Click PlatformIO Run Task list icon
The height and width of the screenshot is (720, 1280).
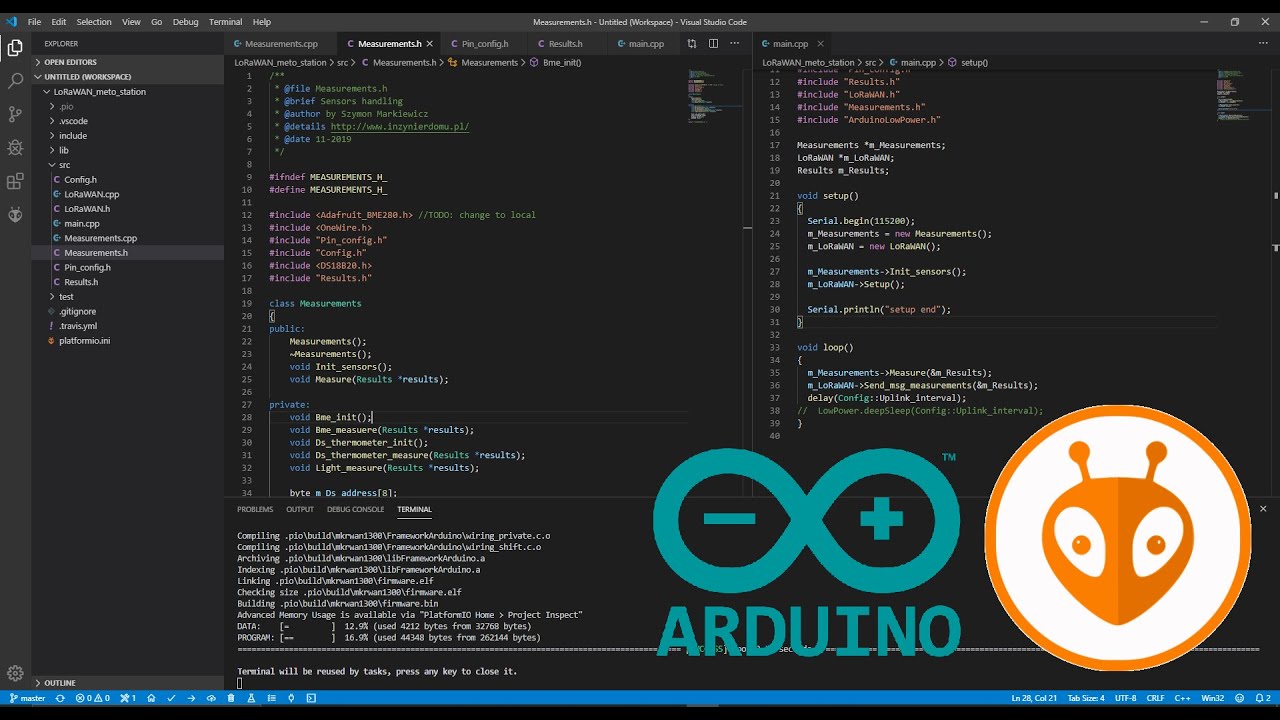271,698
